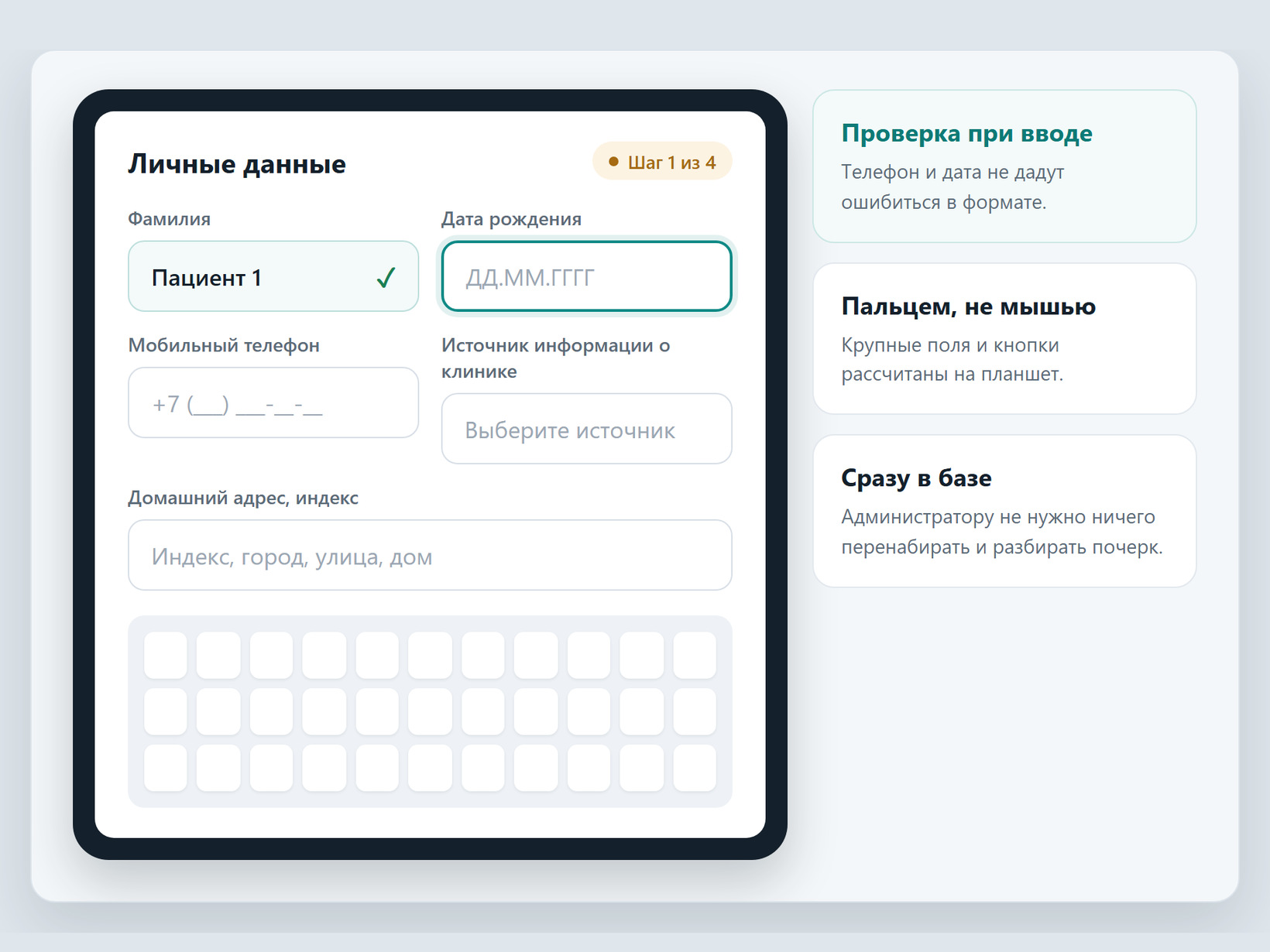Click the Домашний адрес, индекс input field
The height and width of the screenshot is (952, 1270).
point(430,555)
